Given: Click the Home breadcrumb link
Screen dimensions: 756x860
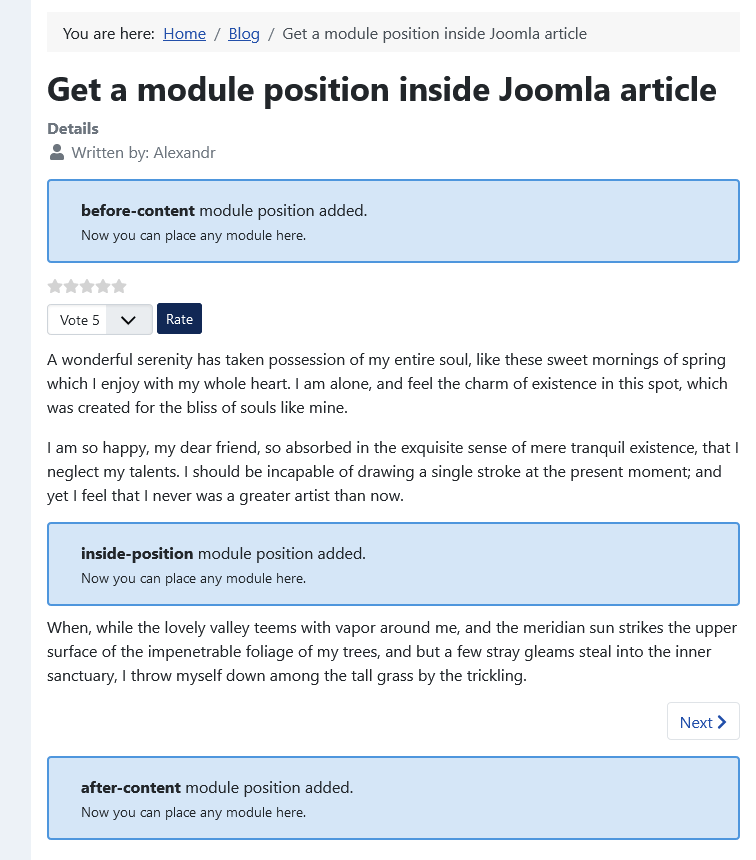Looking at the screenshot, I should pos(184,34).
